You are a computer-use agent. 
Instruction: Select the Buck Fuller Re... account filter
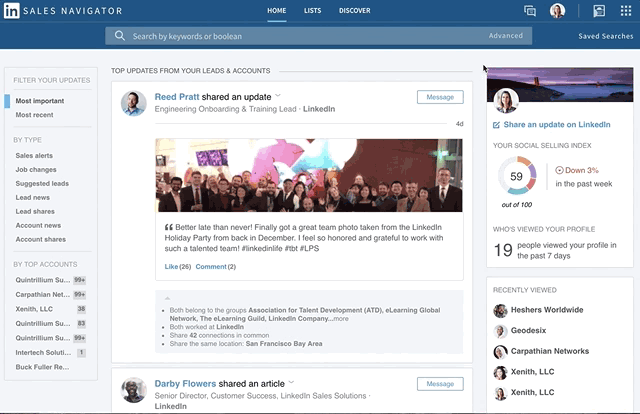[42, 367]
